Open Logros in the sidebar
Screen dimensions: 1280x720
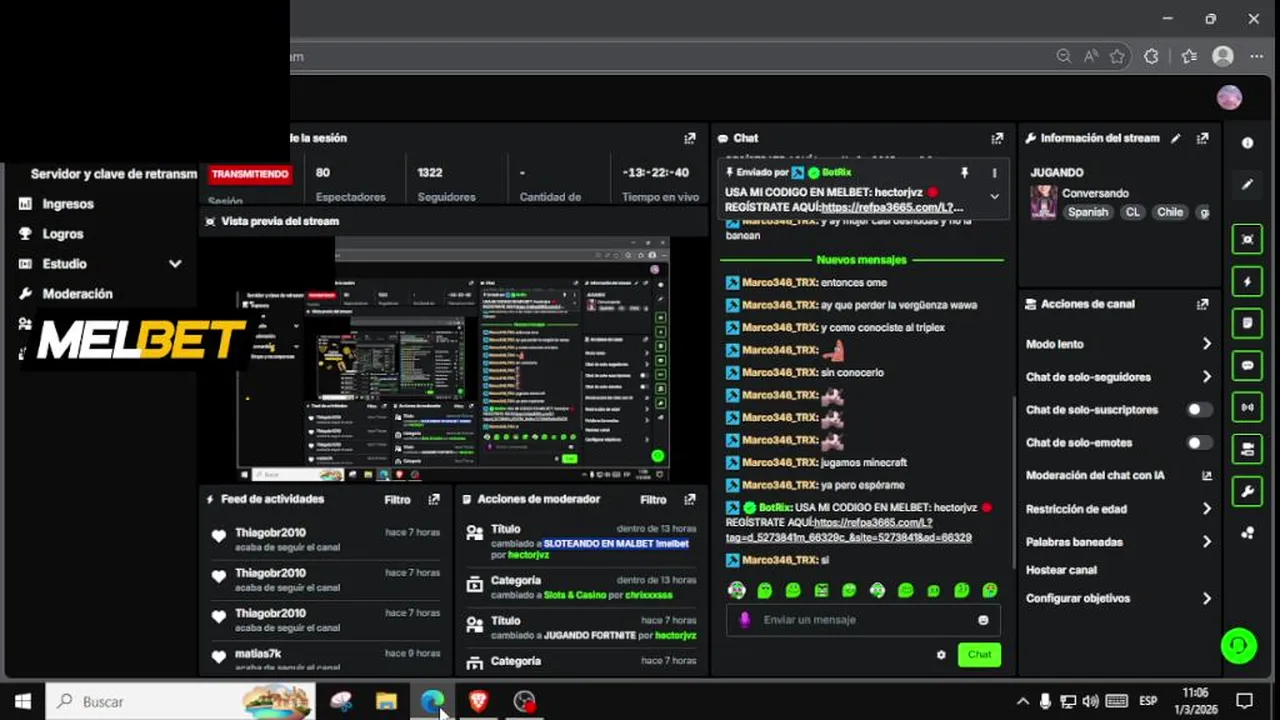[63, 234]
